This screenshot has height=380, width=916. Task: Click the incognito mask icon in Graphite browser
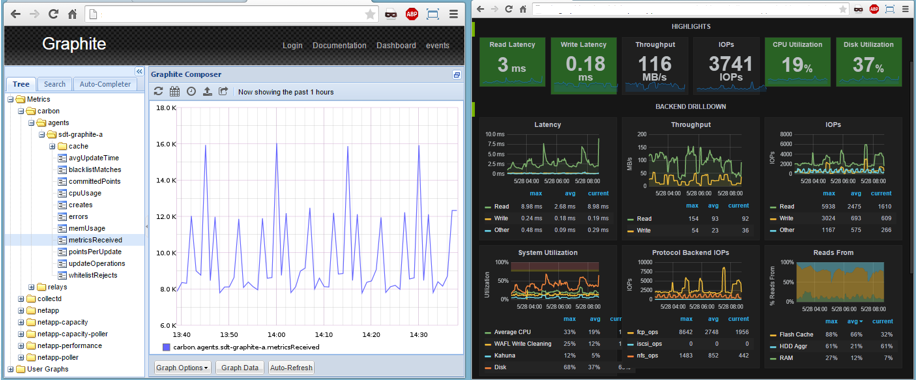click(391, 15)
